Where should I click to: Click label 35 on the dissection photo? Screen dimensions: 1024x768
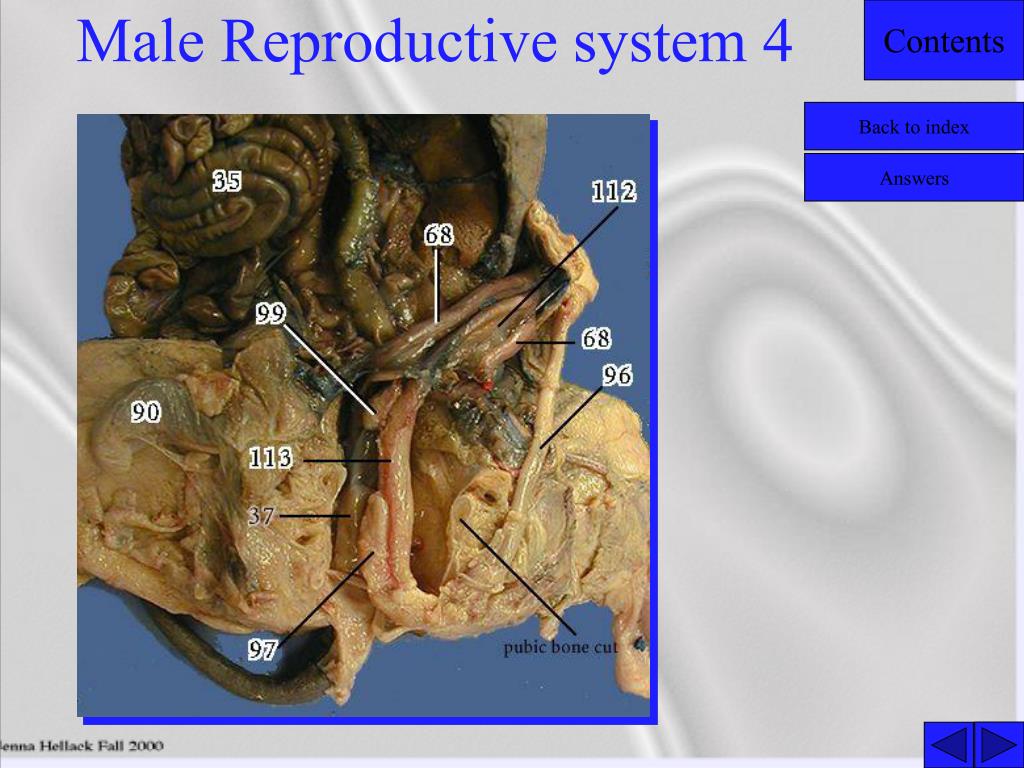point(227,181)
